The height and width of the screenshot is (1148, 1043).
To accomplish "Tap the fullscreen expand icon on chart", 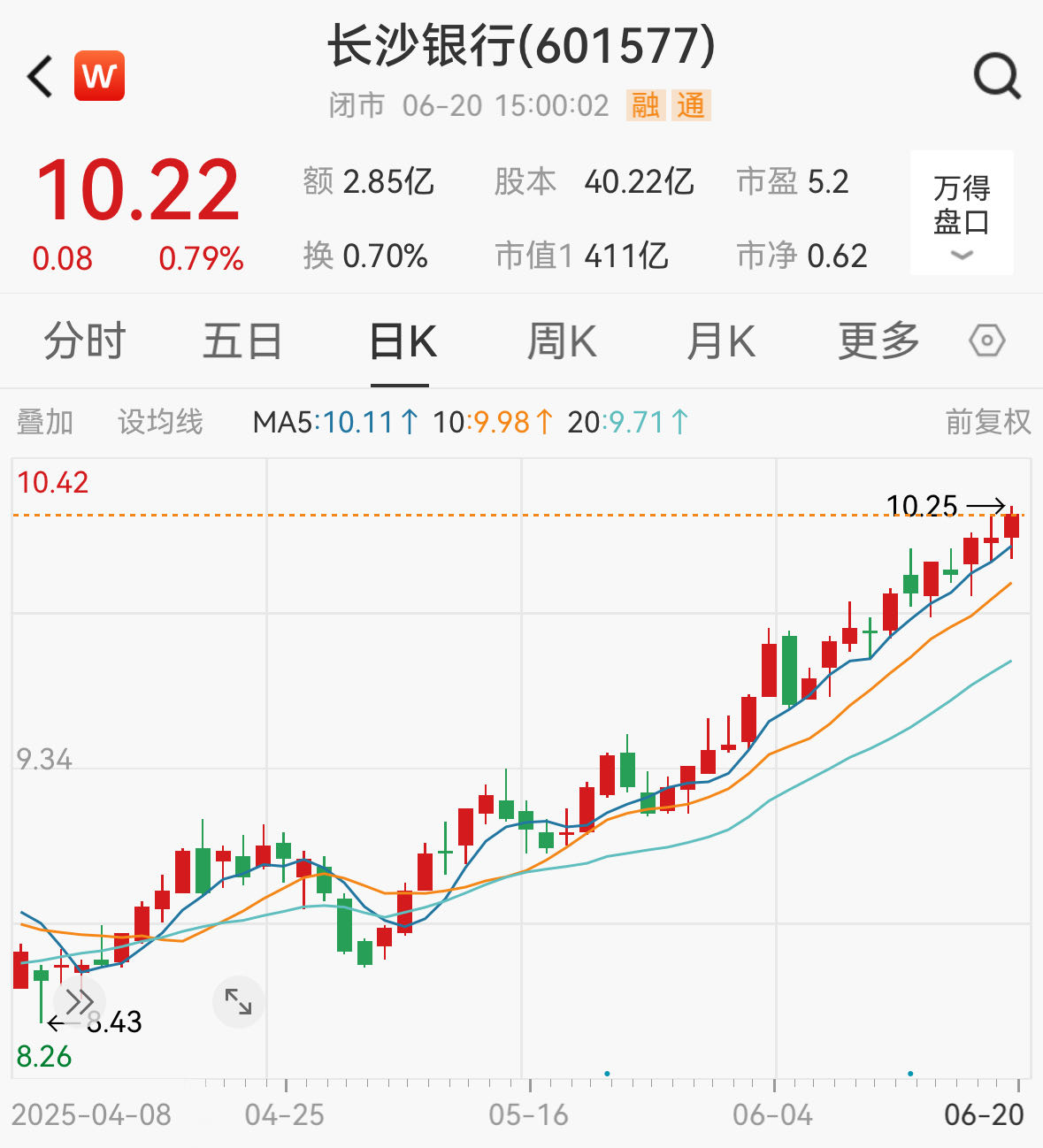I will [236, 1001].
